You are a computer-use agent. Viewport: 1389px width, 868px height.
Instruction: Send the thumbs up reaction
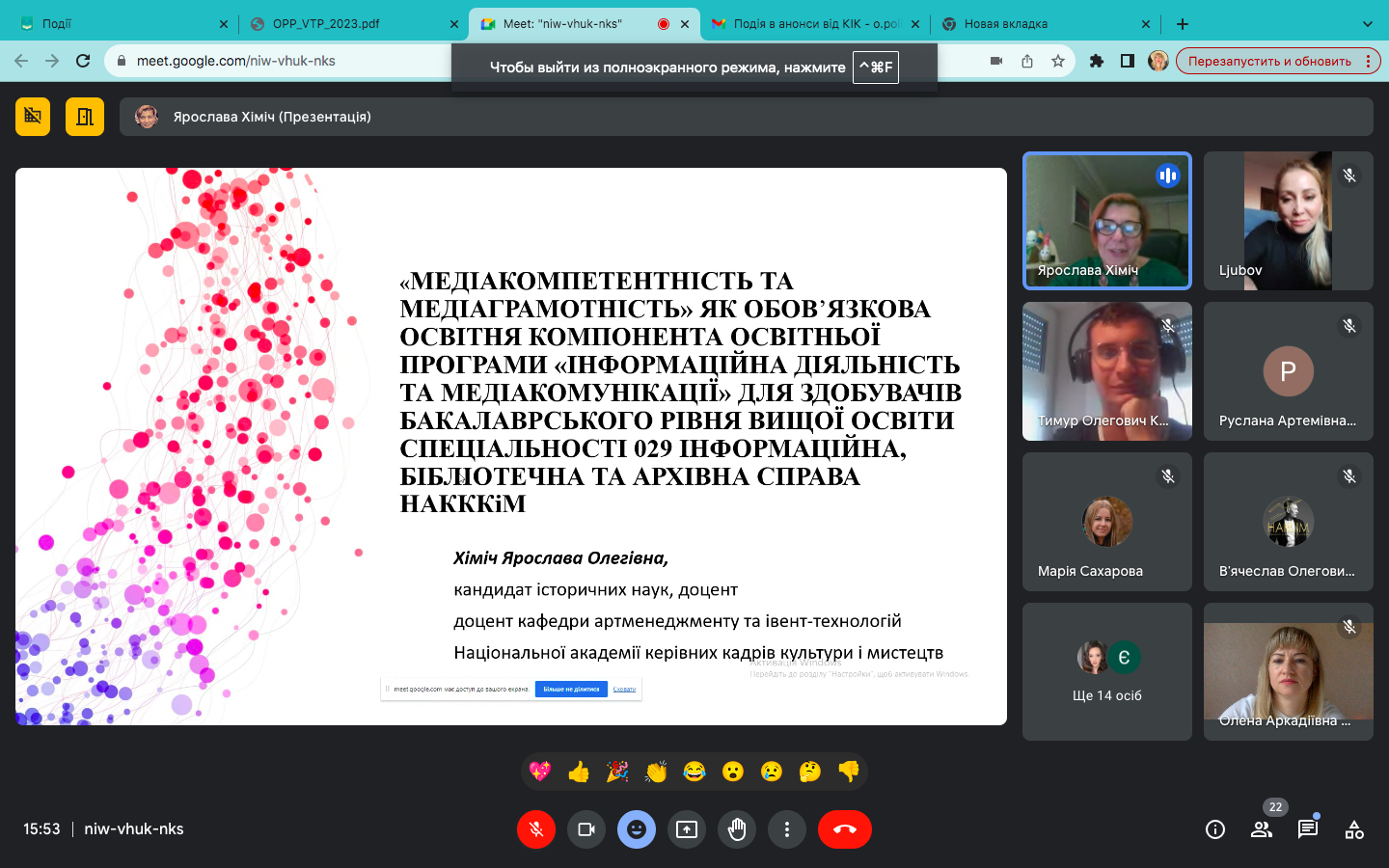[579, 772]
